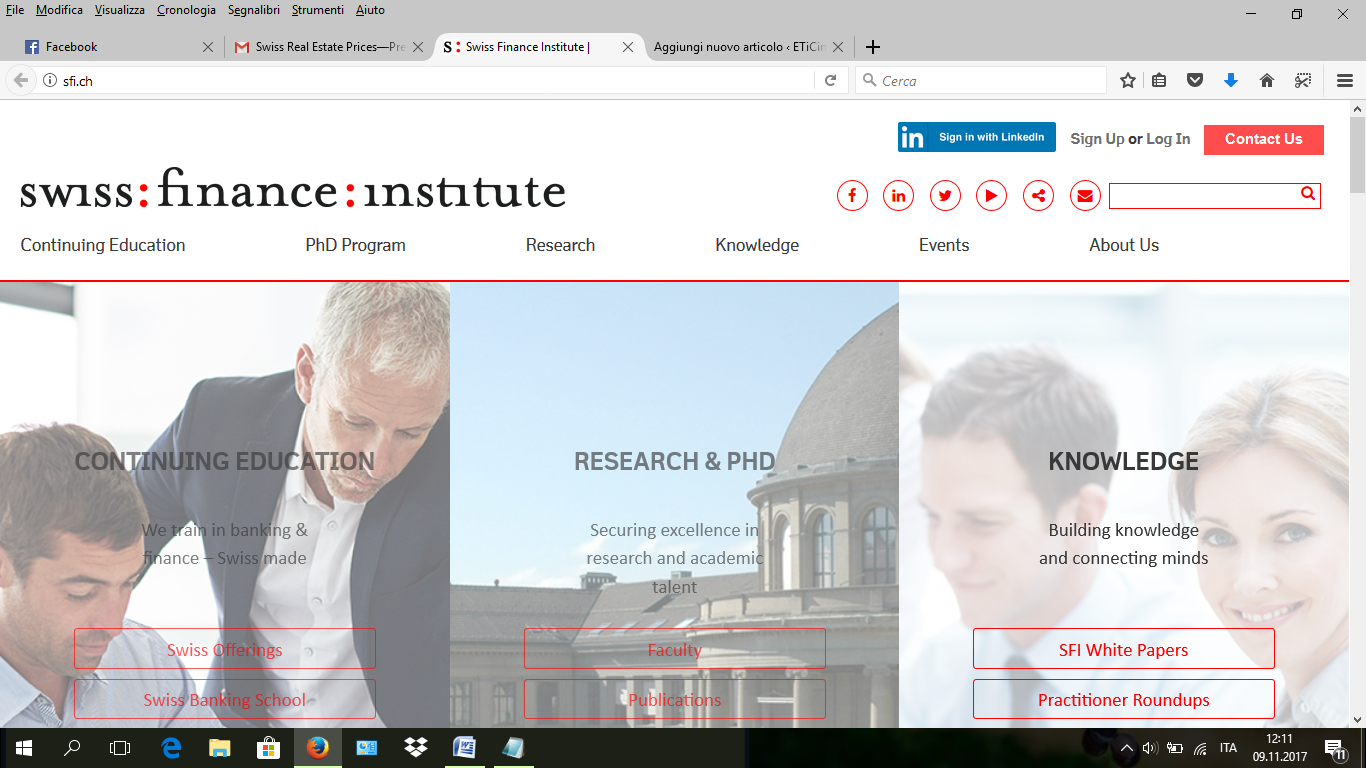Screen dimensions: 1366x768
Task: Bookmark this page with star icon
Action: [1128, 81]
